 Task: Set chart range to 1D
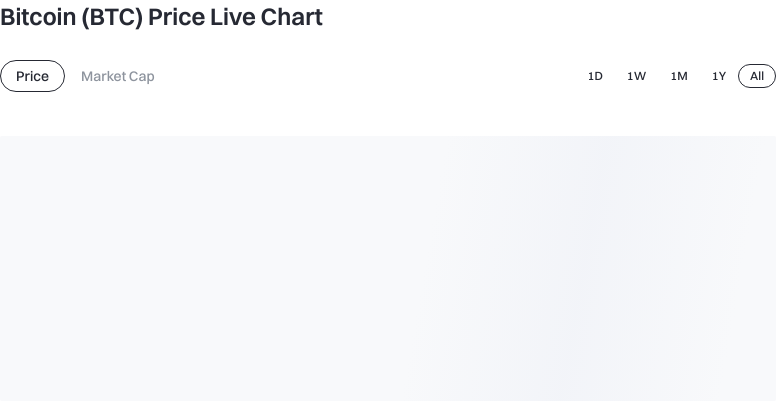[x=595, y=76]
